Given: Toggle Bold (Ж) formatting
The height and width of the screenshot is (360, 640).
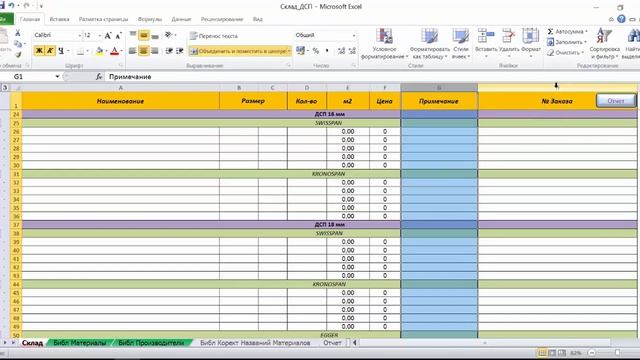Looking at the screenshot, I should (39, 51).
